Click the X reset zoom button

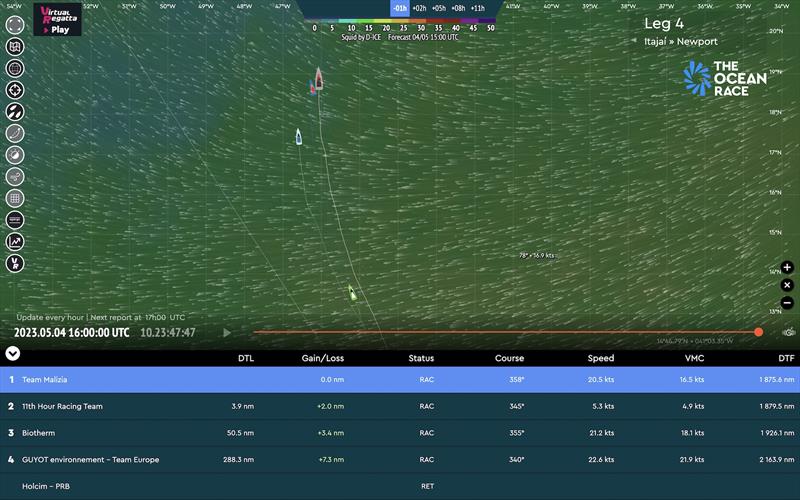click(x=787, y=285)
